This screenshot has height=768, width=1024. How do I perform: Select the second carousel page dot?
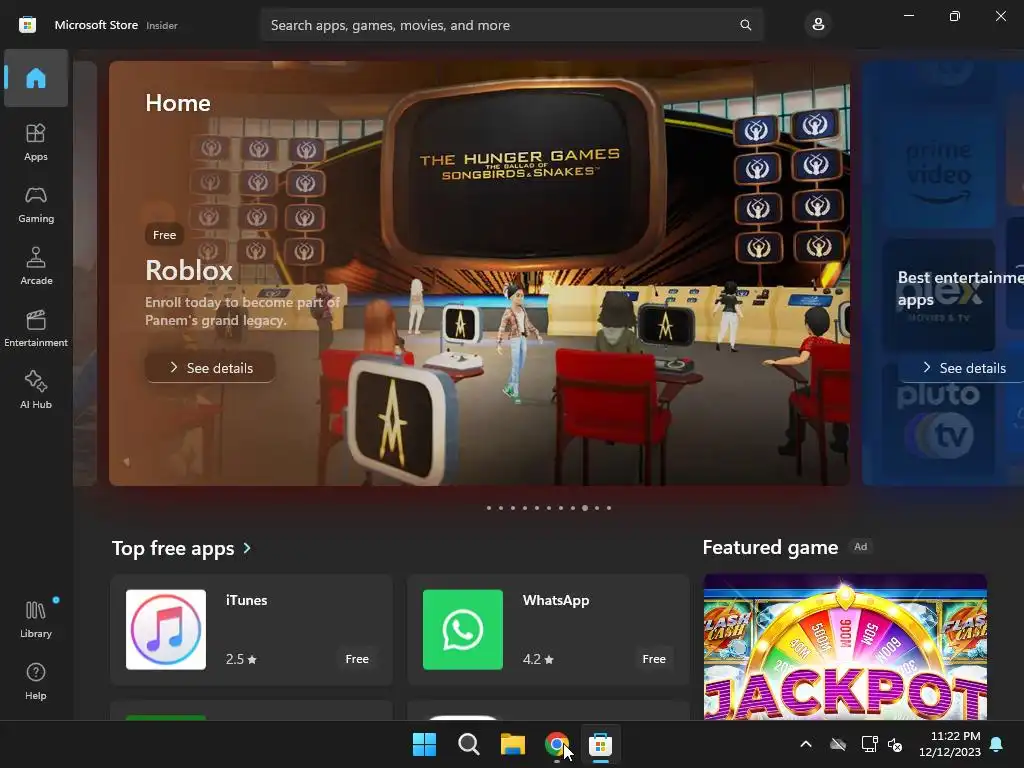click(501, 507)
